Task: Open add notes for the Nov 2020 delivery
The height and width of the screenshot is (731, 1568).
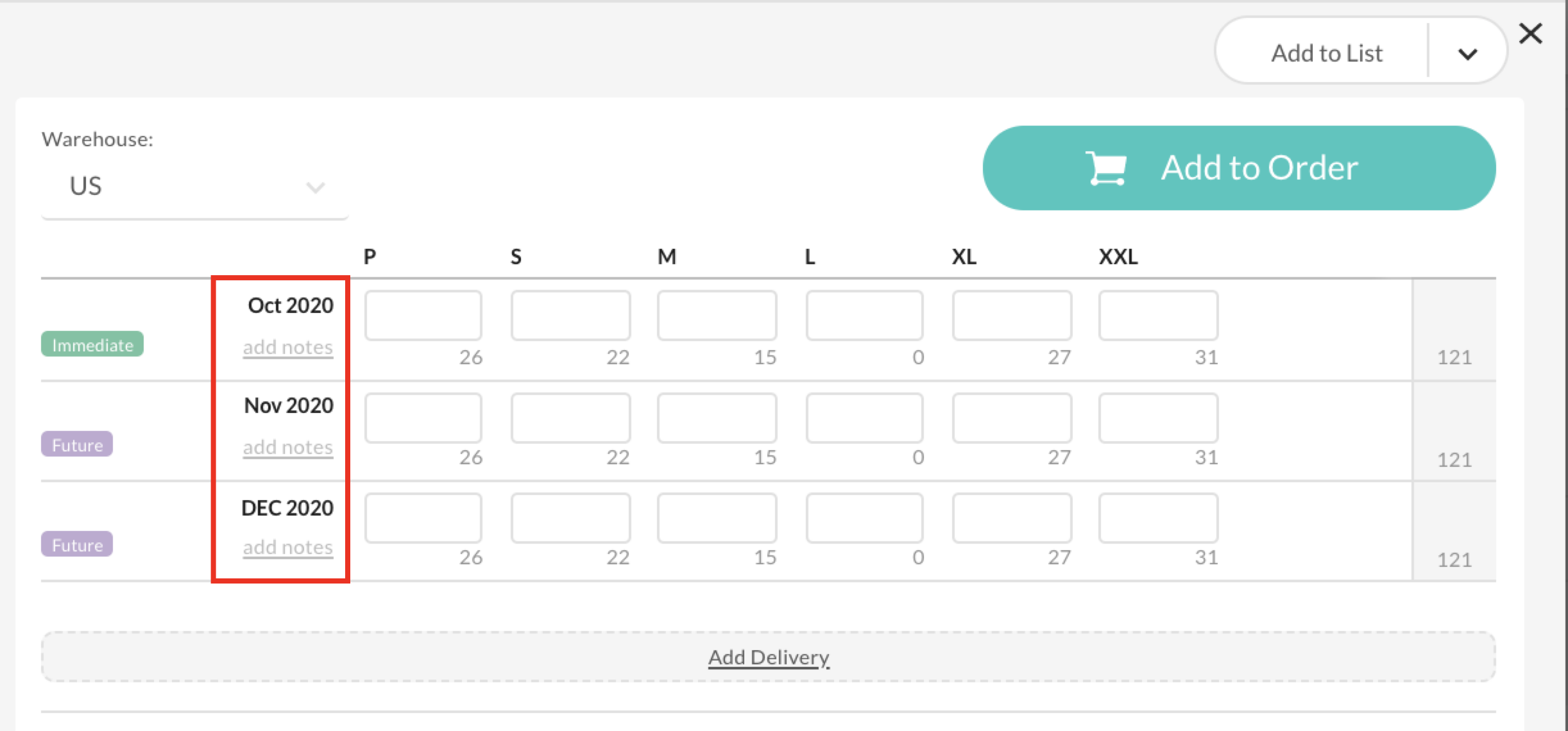Action: tap(287, 447)
